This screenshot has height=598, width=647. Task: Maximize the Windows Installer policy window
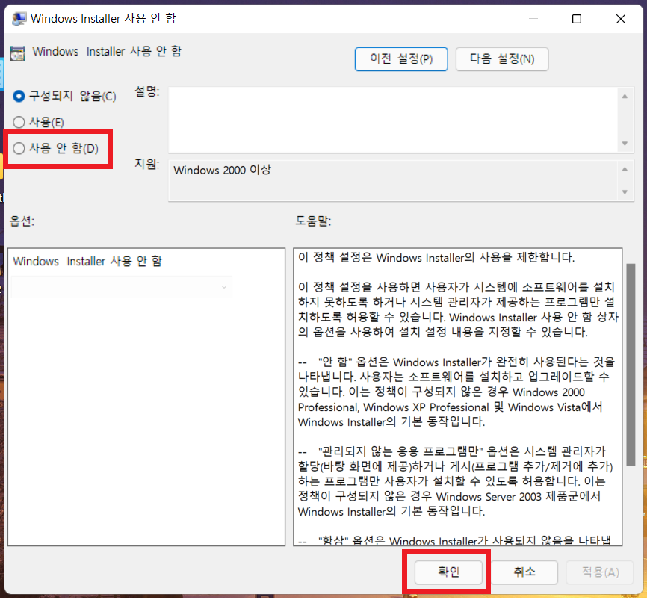pos(576,19)
